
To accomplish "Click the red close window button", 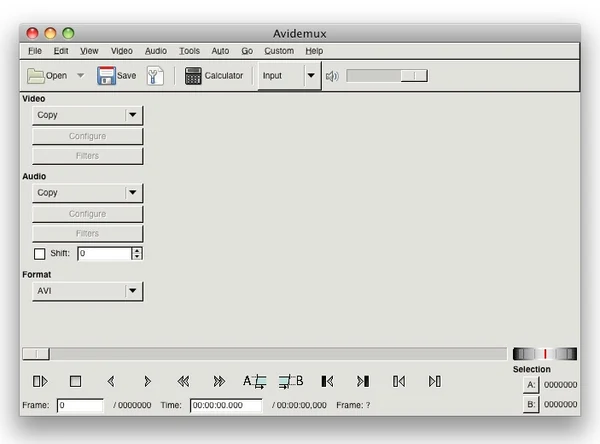I will click(x=33, y=33).
